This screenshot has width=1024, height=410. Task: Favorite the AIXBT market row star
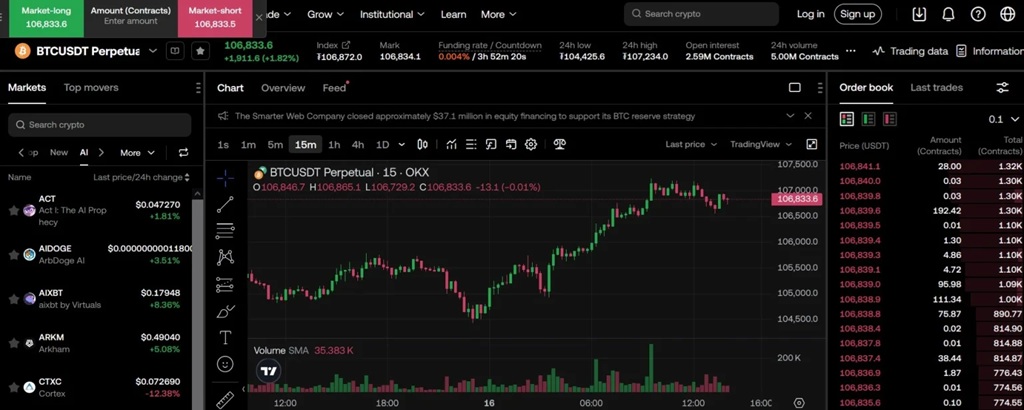click(14, 299)
